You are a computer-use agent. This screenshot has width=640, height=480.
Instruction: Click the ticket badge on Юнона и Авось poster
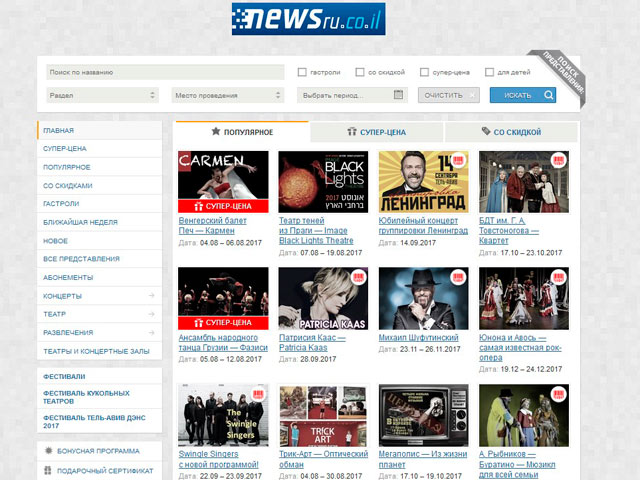[x=558, y=277]
